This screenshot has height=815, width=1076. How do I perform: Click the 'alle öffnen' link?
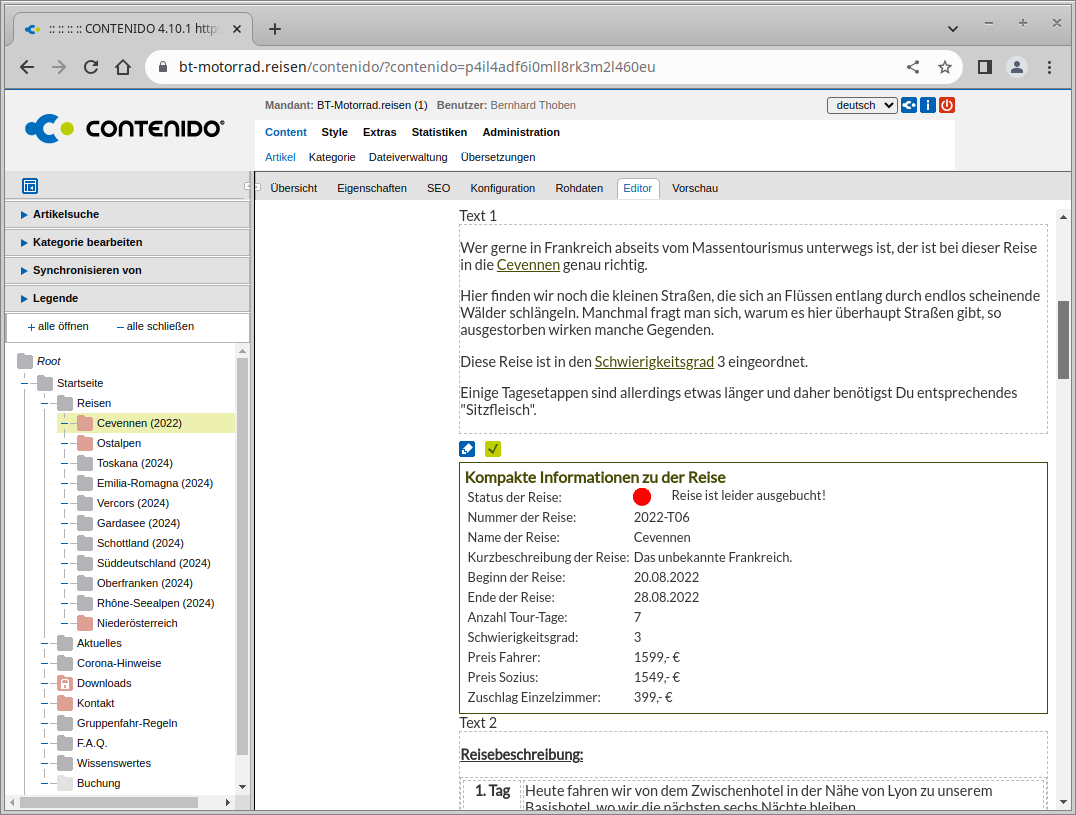point(58,326)
